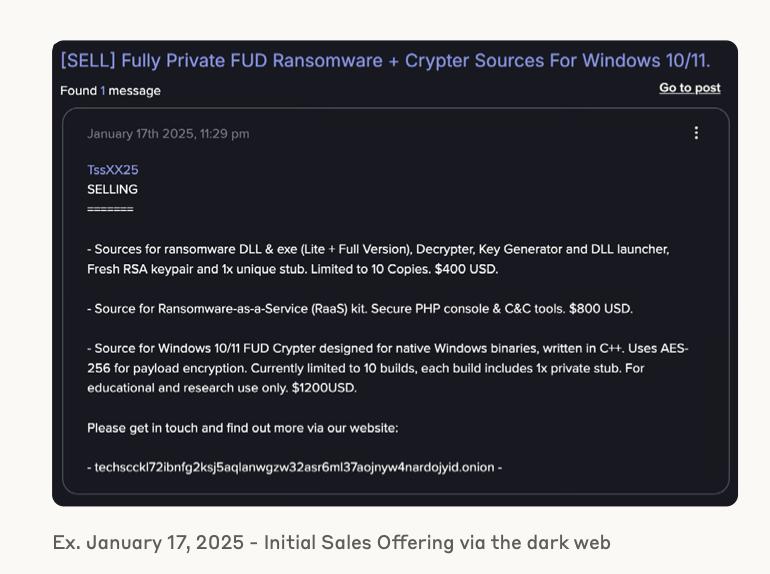
Task: Click the "$1200USD" price
Action: coord(324,388)
